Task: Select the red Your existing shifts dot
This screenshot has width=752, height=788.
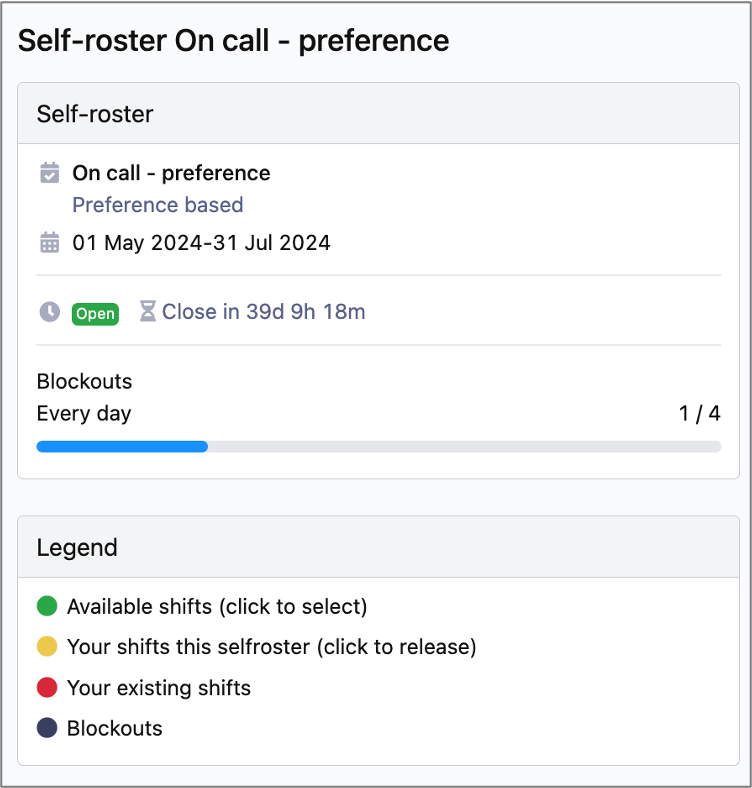Action: pyautogui.click(x=47, y=687)
